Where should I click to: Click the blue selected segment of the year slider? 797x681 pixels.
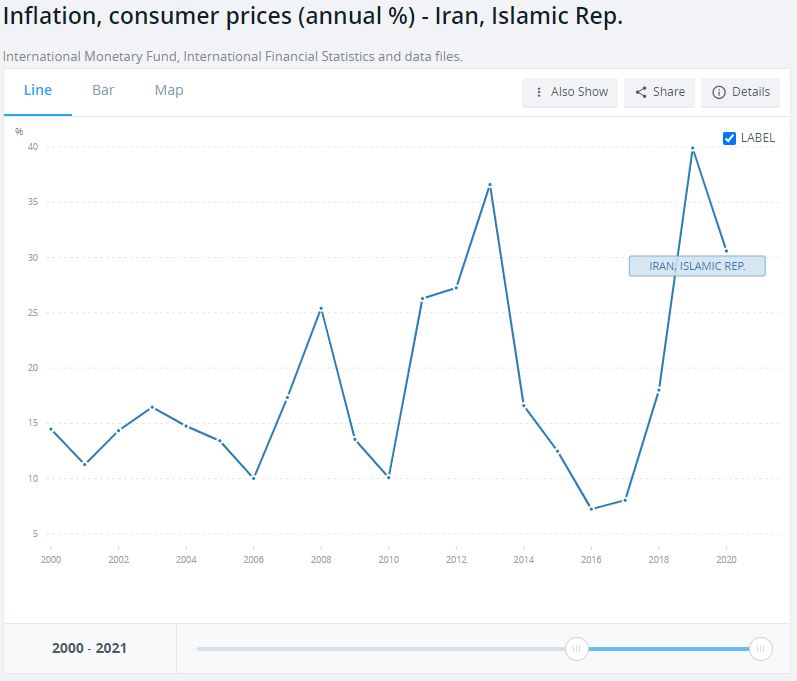[668, 649]
